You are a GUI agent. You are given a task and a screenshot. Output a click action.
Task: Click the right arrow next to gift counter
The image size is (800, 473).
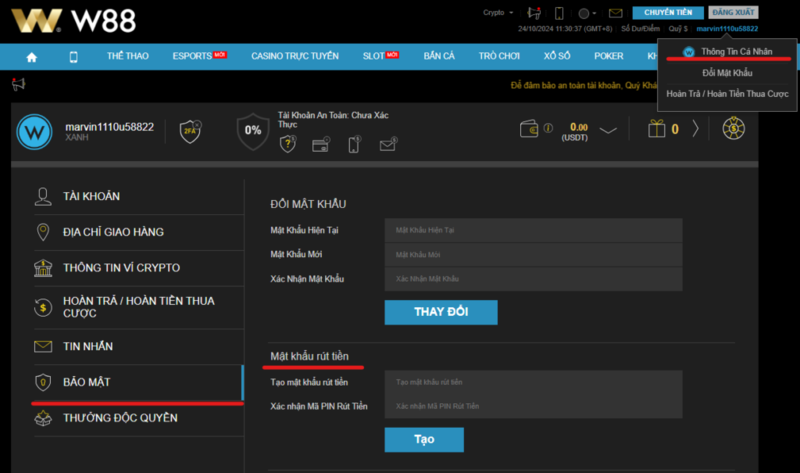[x=696, y=129]
